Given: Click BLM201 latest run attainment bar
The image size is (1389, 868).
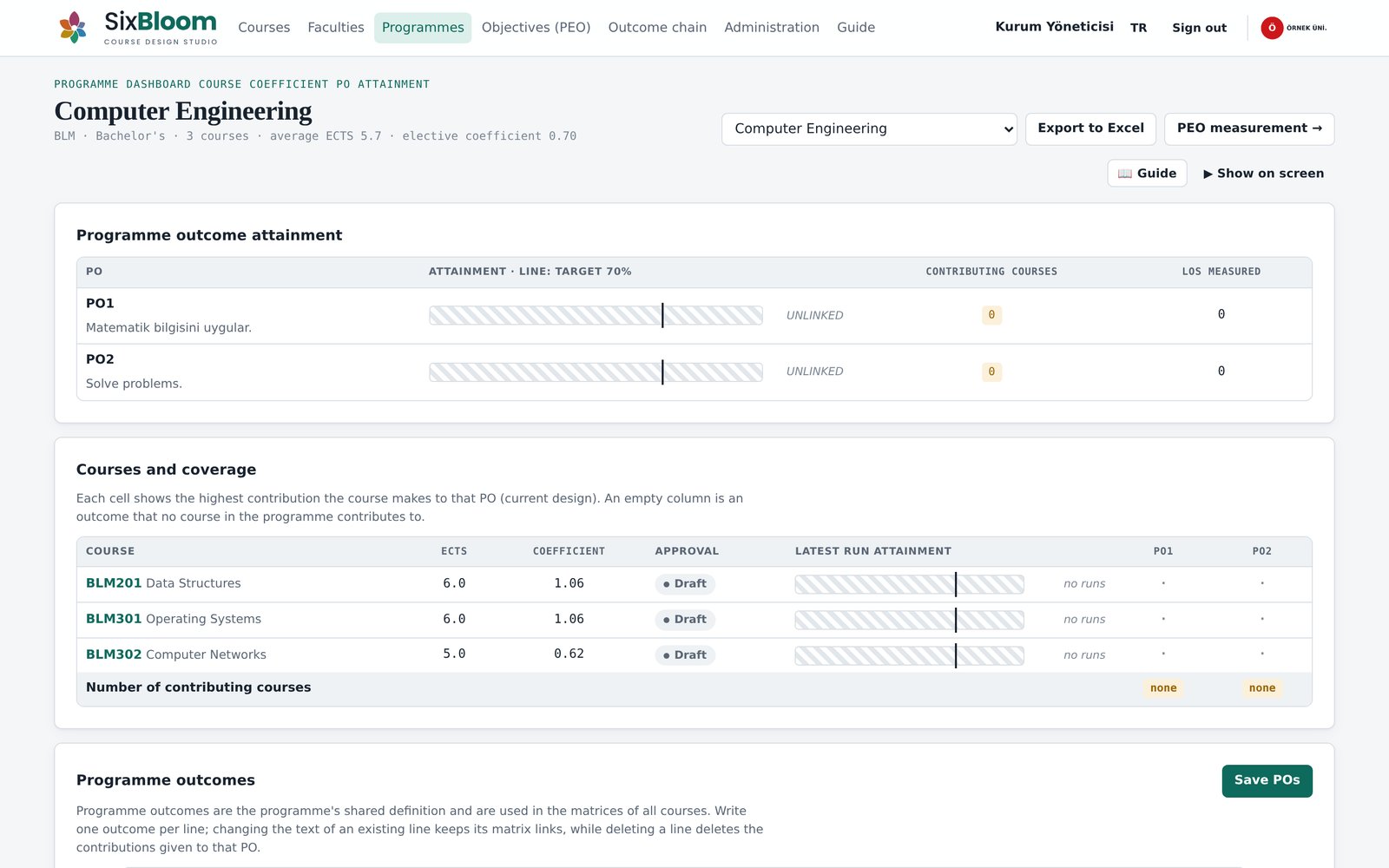Looking at the screenshot, I should [x=909, y=584].
